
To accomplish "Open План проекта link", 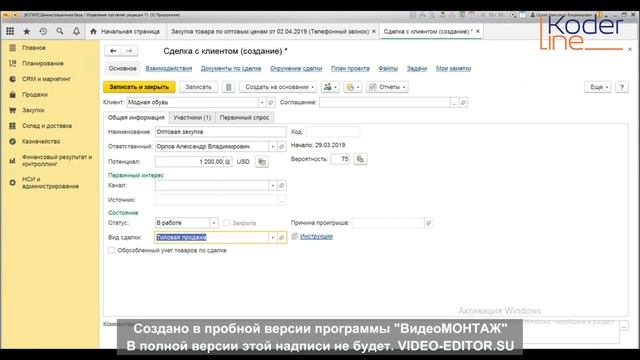I will pyautogui.click(x=350, y=69).
